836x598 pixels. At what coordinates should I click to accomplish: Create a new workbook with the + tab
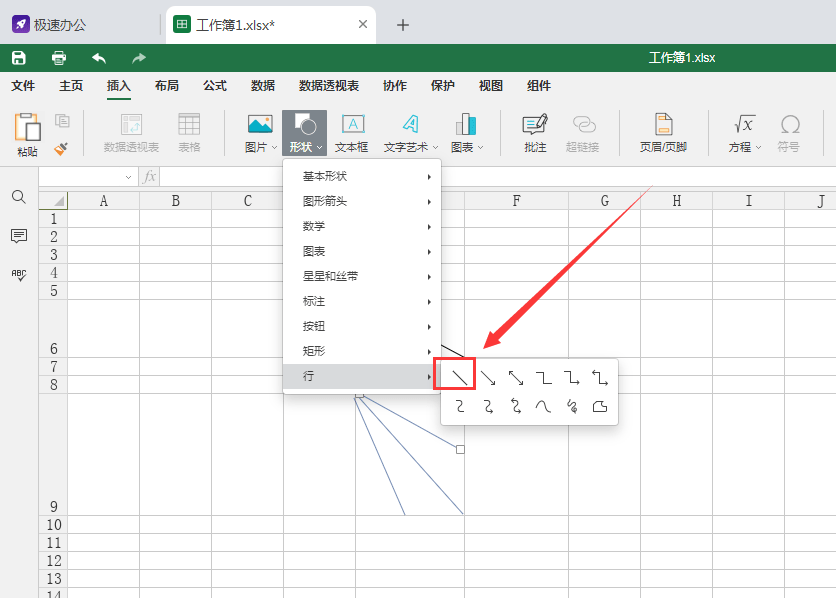point(403,27)
